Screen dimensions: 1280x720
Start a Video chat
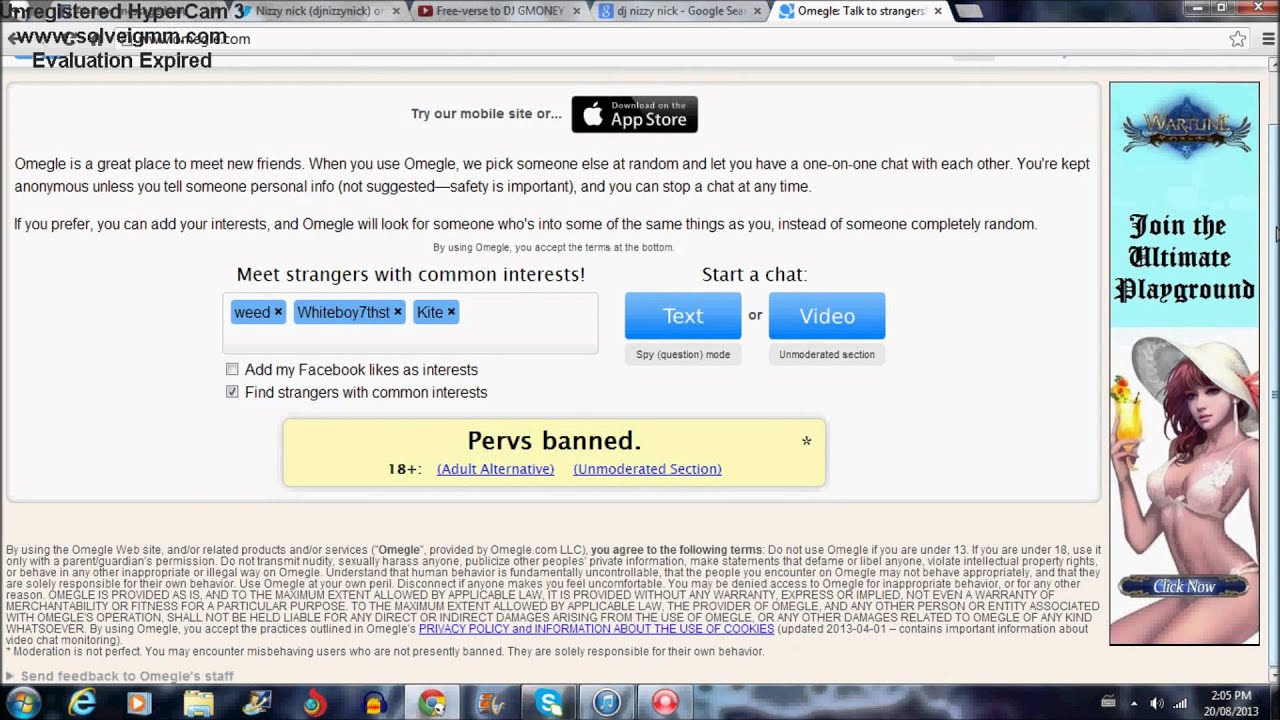tap(827, 316)
